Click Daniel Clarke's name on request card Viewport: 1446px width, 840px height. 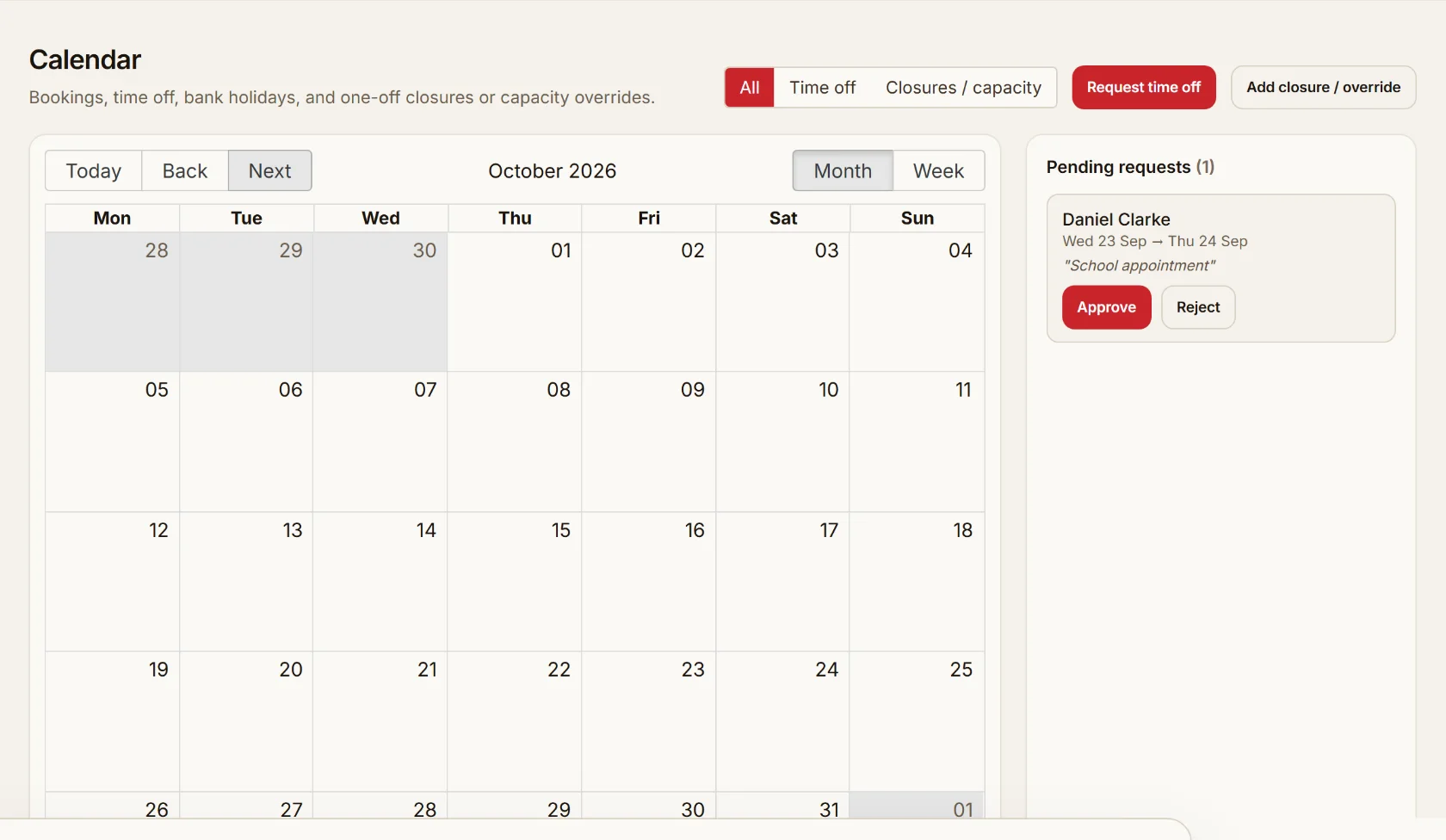click(1116, 219)
